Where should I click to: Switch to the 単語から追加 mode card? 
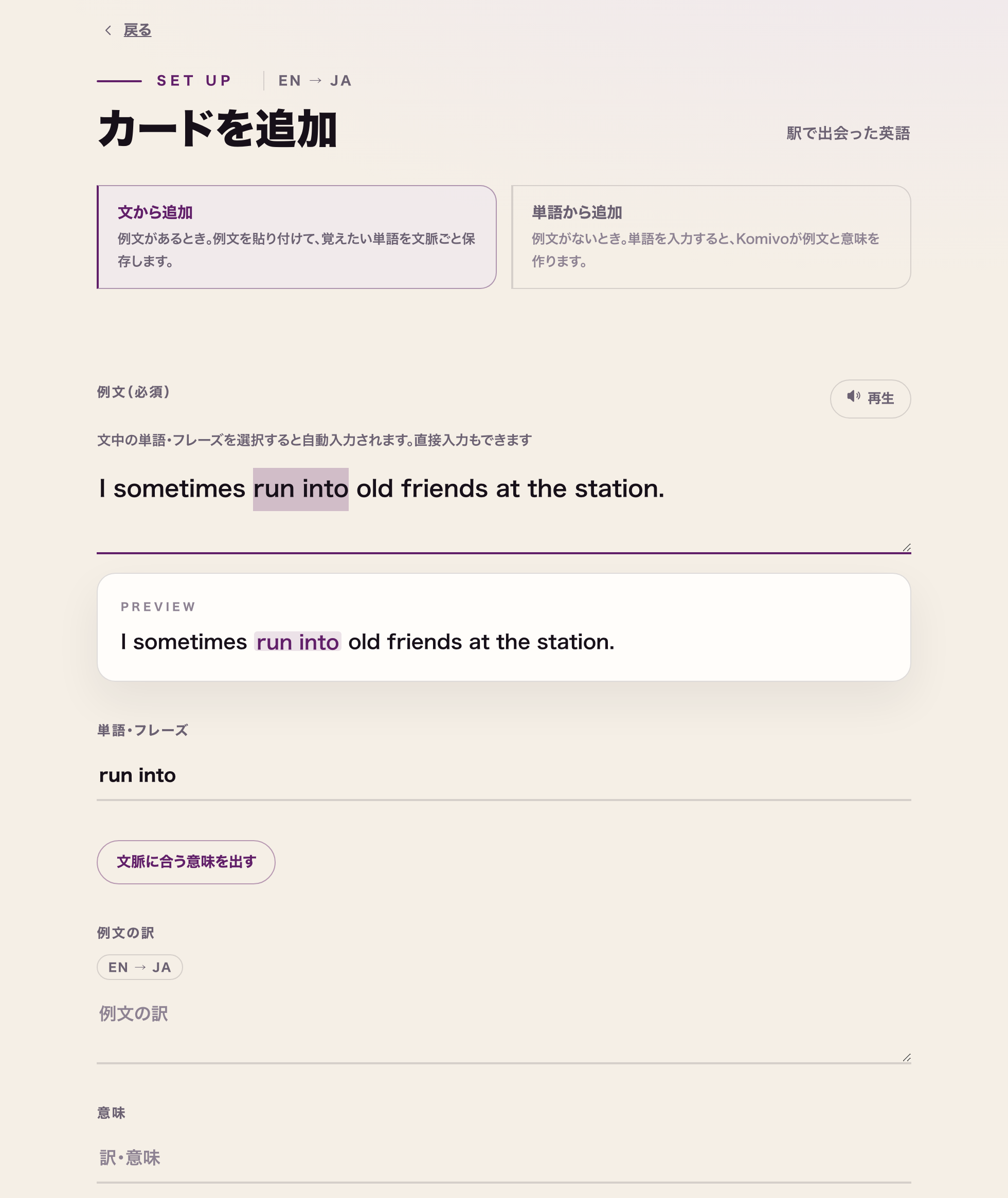pyautogui.click(x=711, y=237)
